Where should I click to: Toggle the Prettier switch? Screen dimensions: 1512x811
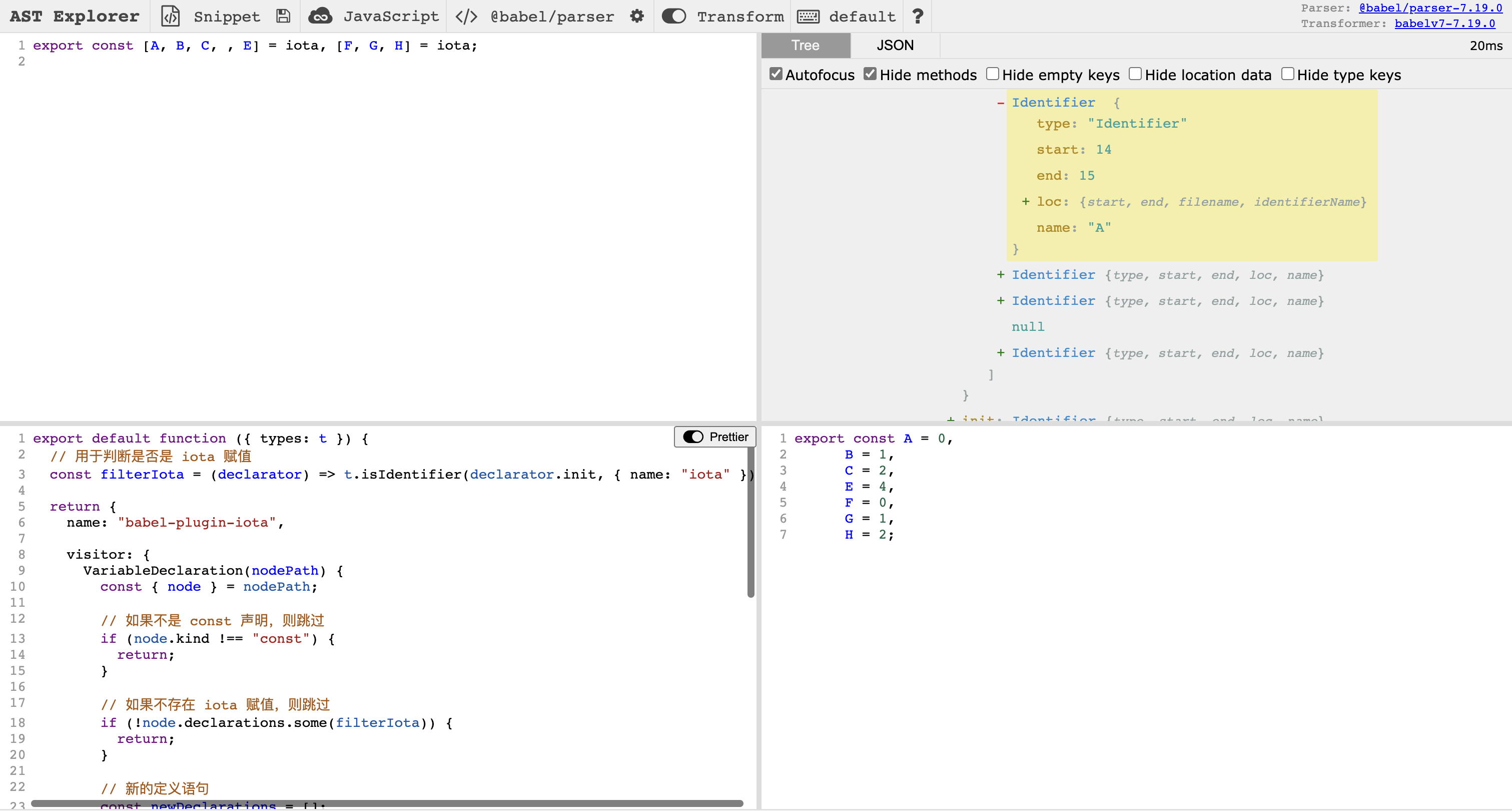(693, 437)
